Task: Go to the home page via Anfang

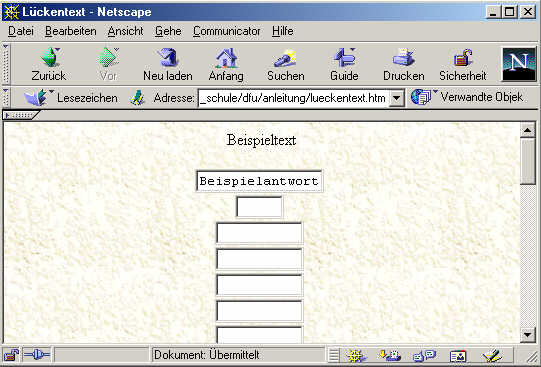Action: [226, 65]
